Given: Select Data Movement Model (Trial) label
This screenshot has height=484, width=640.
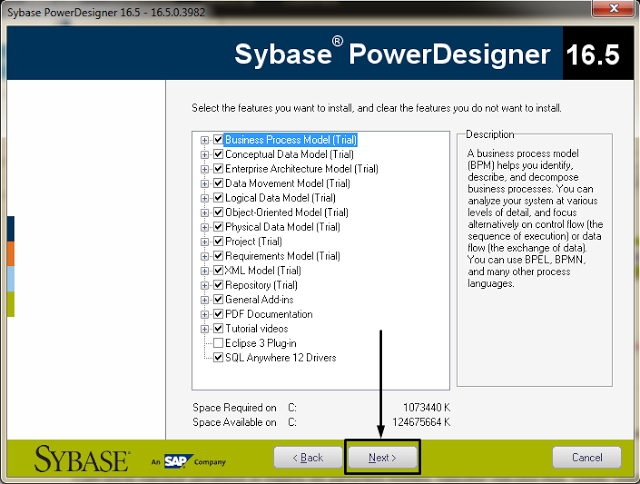Looking at the screenshot, I should click(288, 183).
